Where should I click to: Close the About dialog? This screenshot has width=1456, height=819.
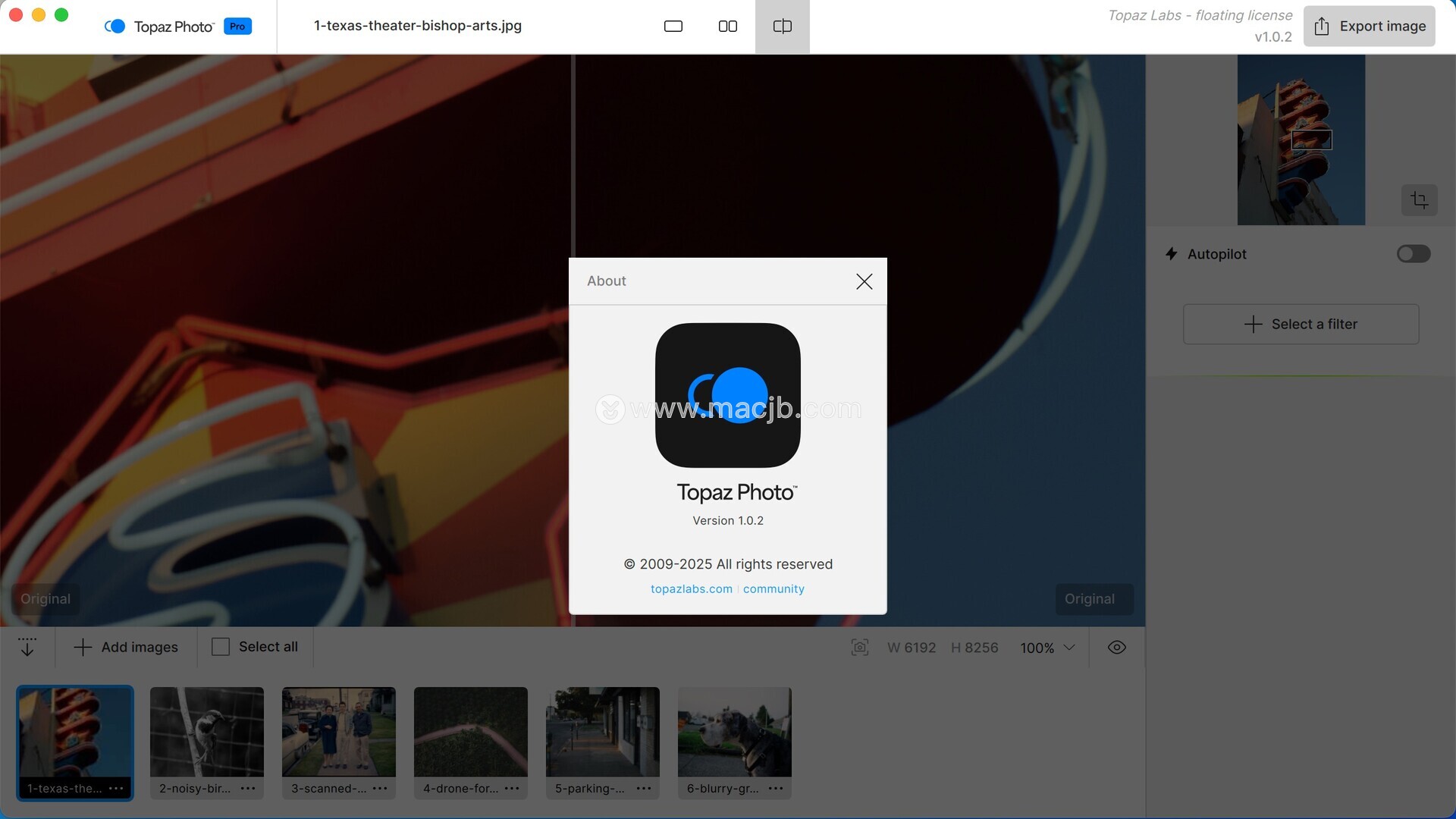pos(864,281)
